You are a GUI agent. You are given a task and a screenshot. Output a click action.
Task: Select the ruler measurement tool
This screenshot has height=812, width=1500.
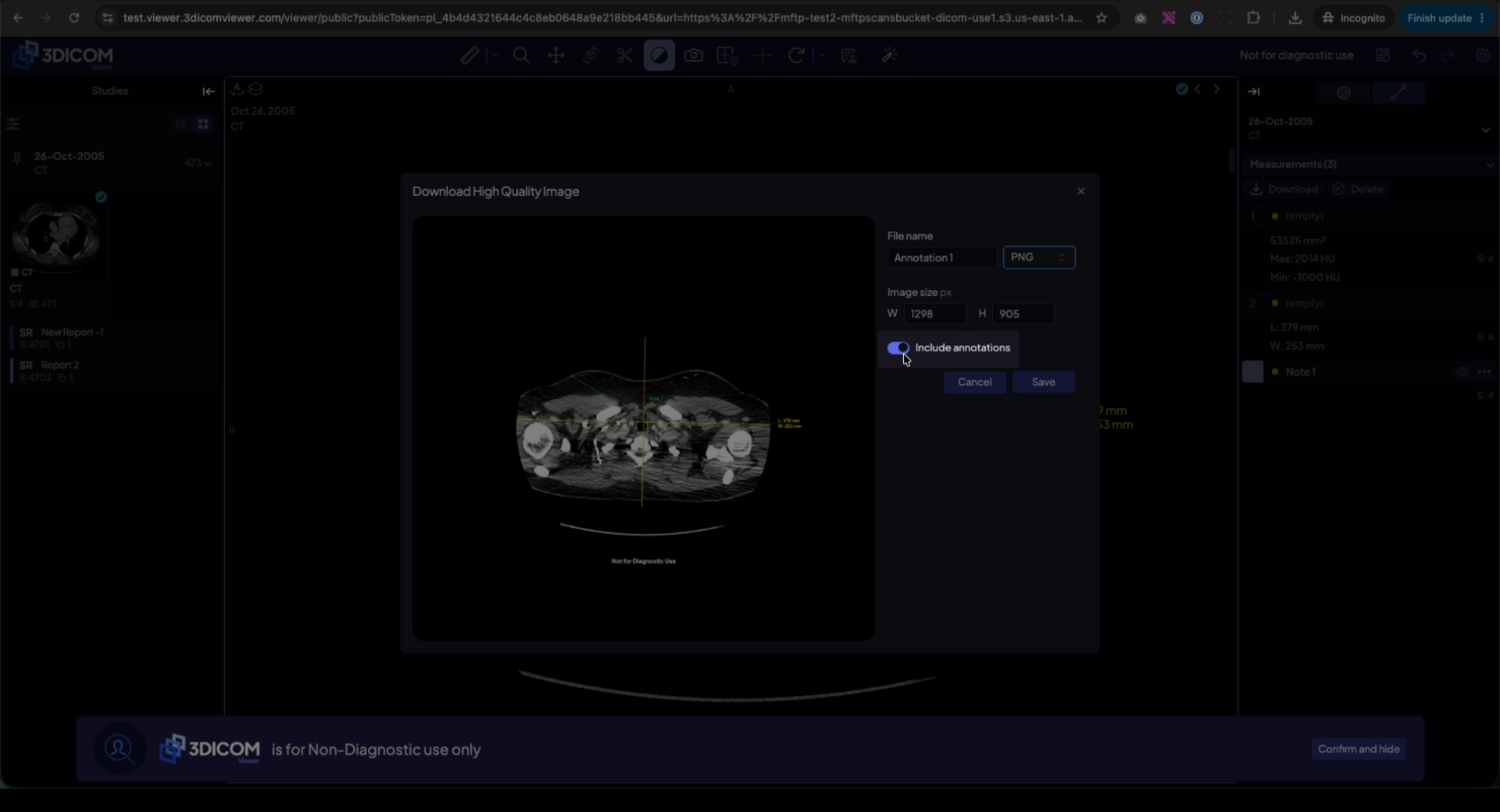469,55
